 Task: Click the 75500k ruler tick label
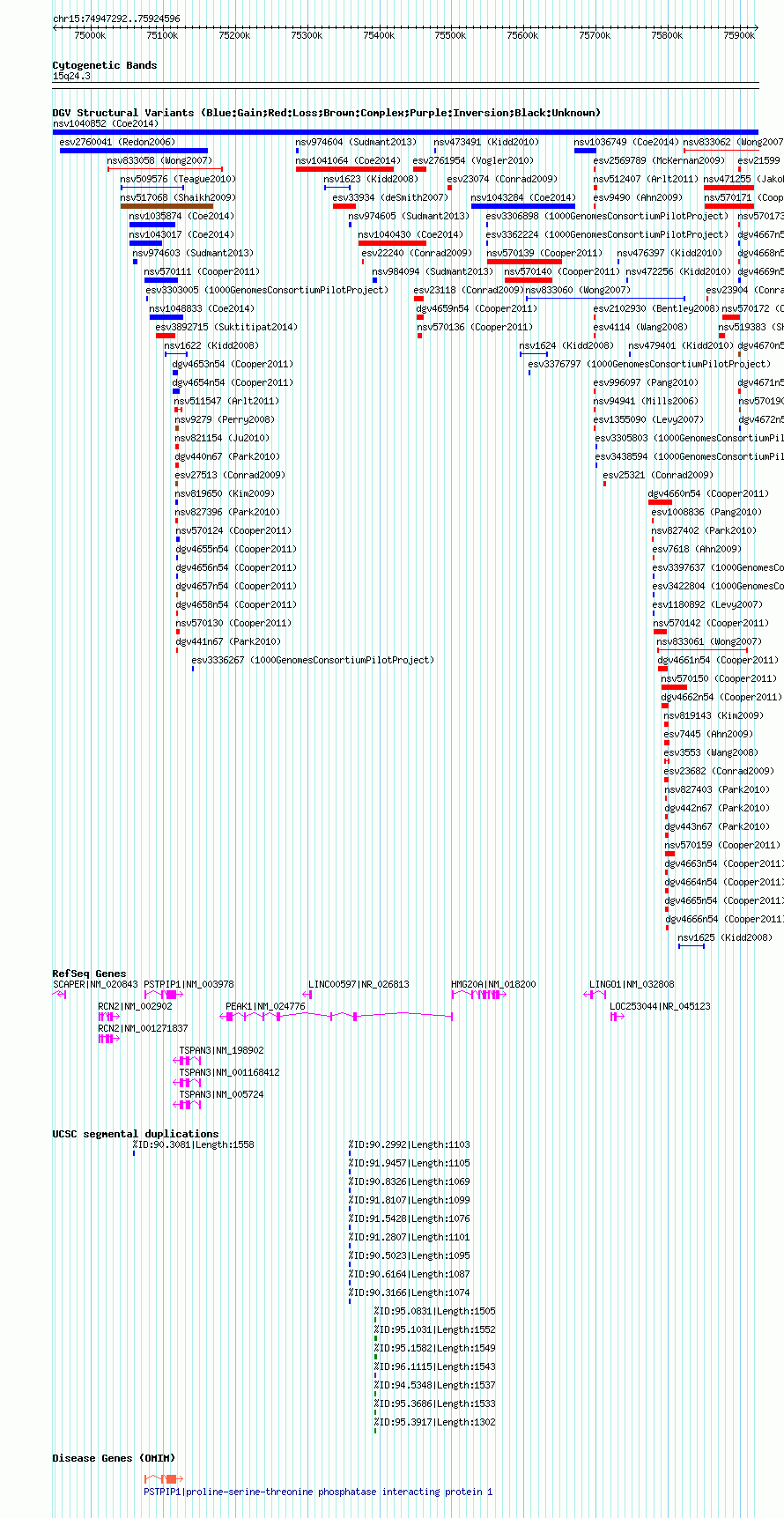coord(451,35)
